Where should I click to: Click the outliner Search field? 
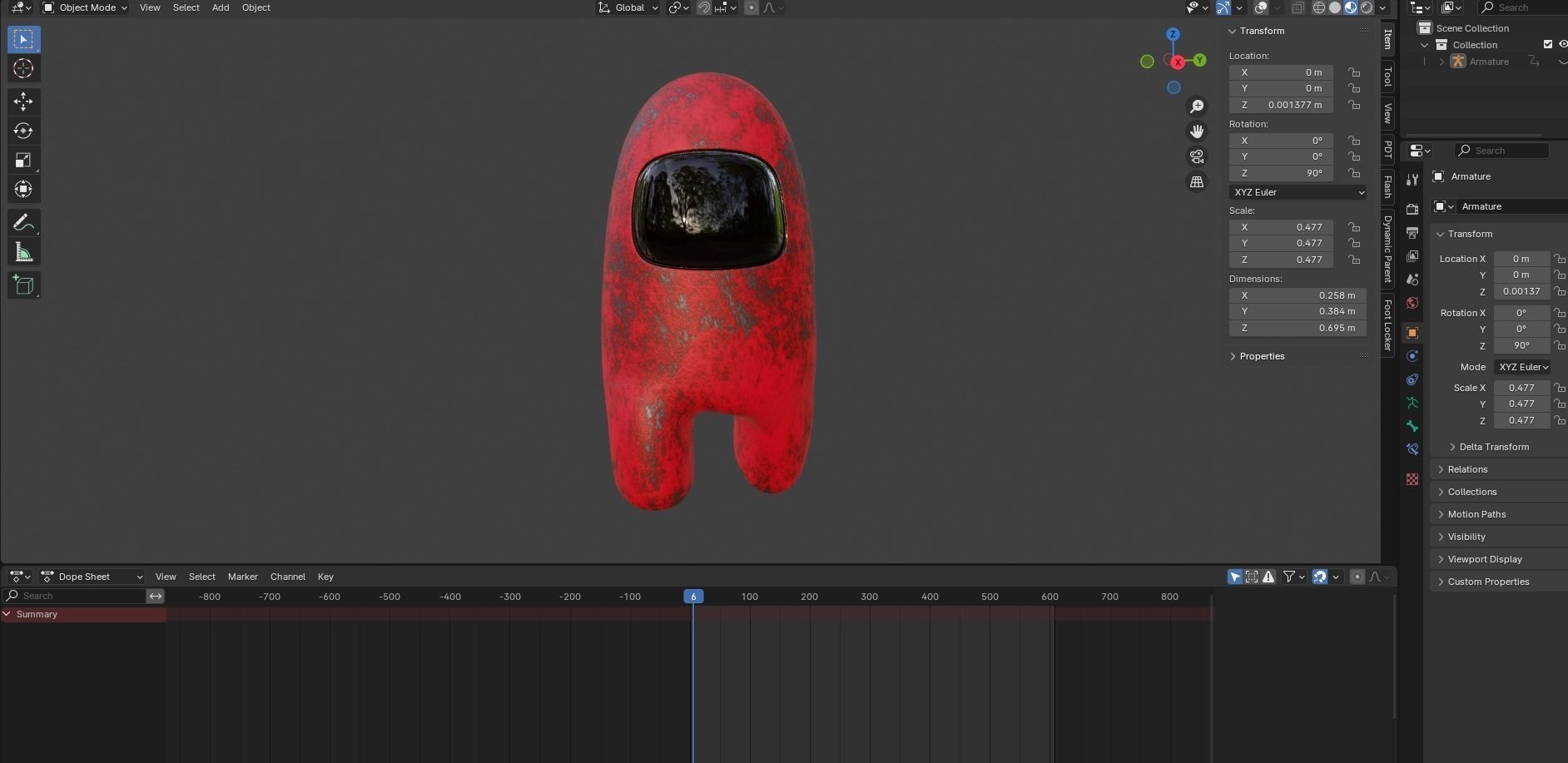[1521, 7]
